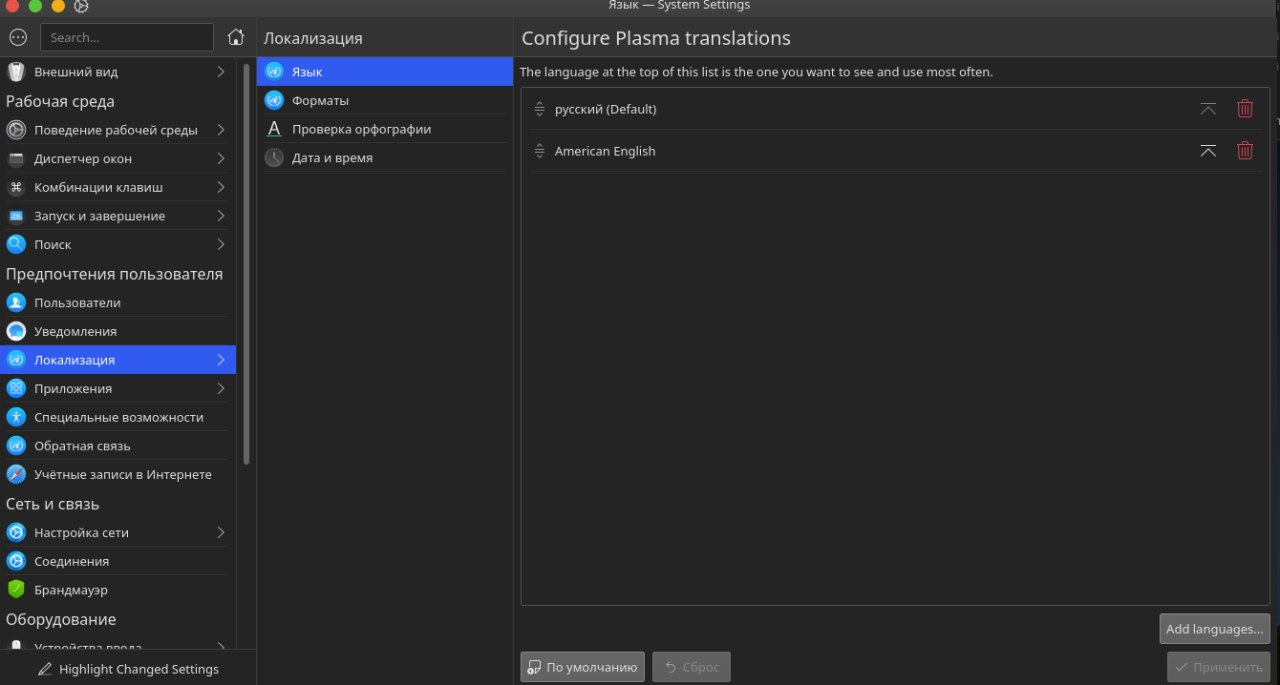The image size is (1280, 685).
Task: Expand Приложения category arrow
Action: coord(221,388)
